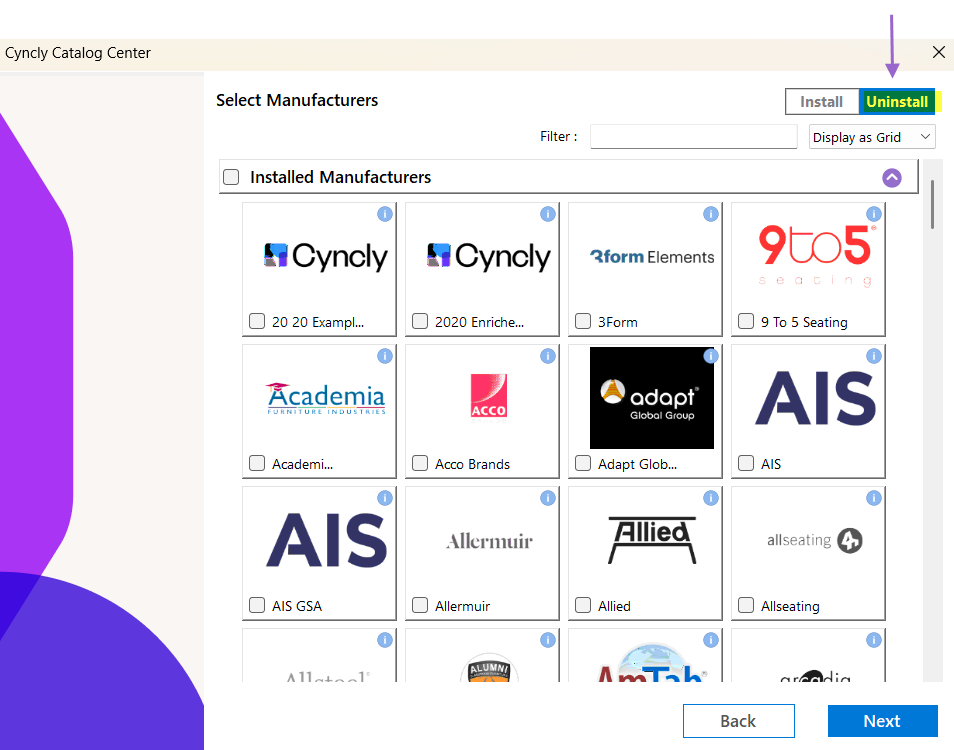Image resolution: width=954 pixels, height=750 pixels.
Task: Click into the Filter text field
Action: (694, 136)
